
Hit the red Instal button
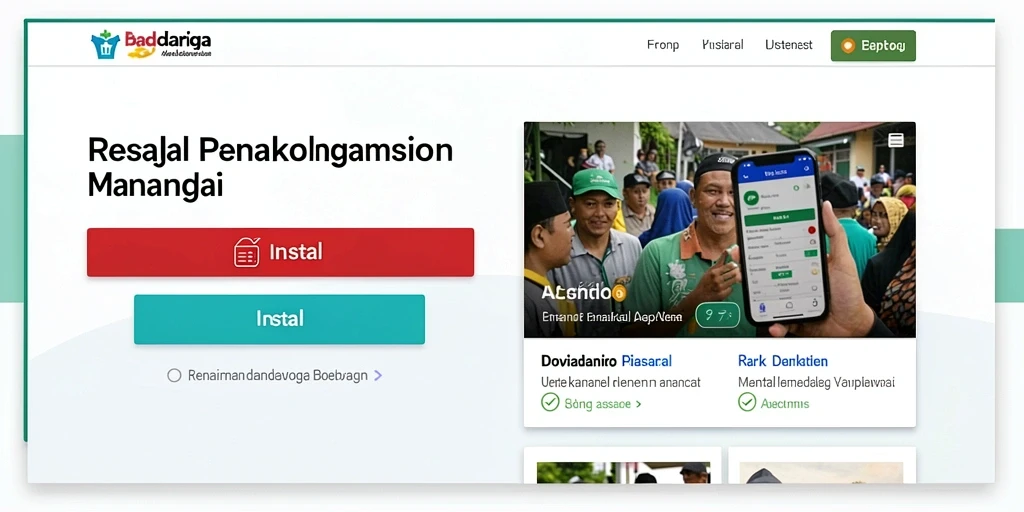(280, 252)
